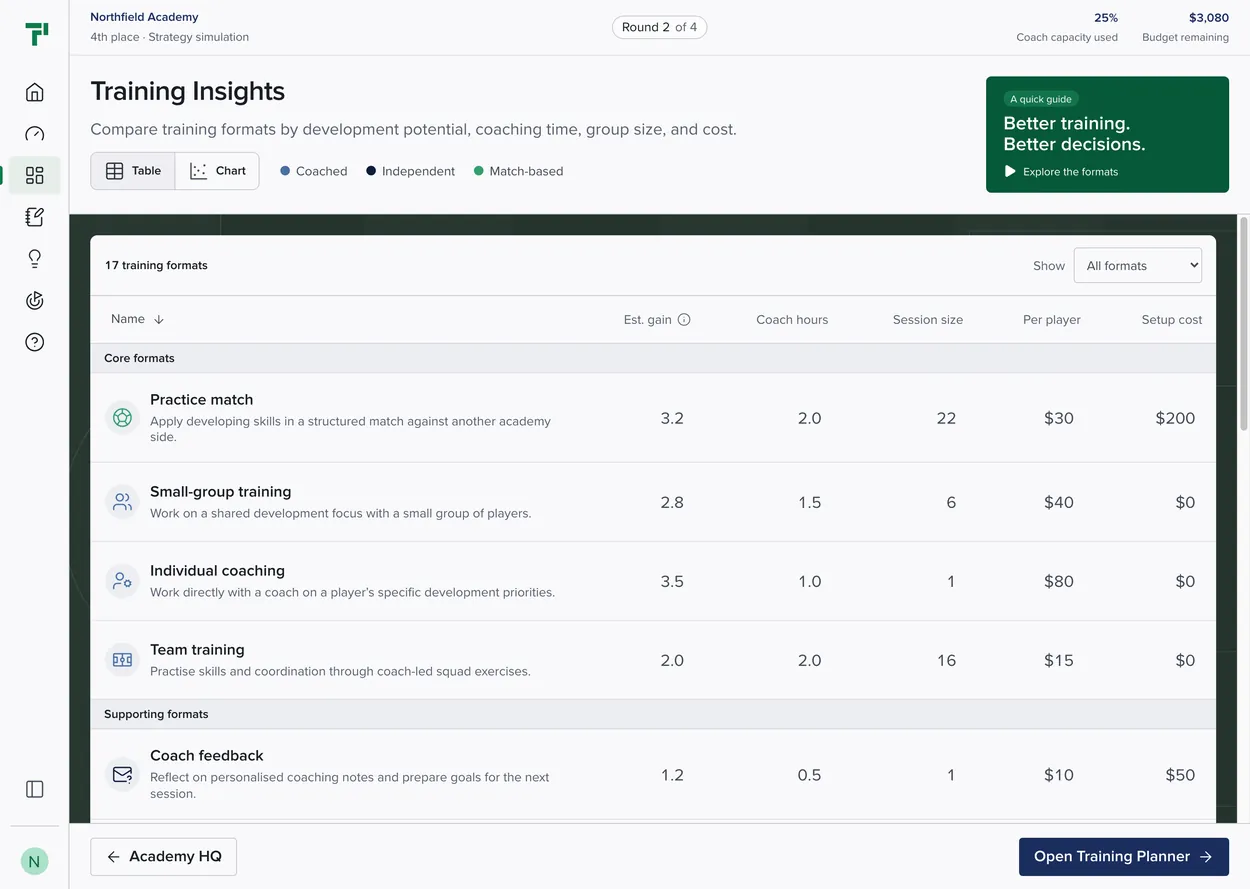Click the Practice match ball icon

pyautogui.click(x=122, y=418)
